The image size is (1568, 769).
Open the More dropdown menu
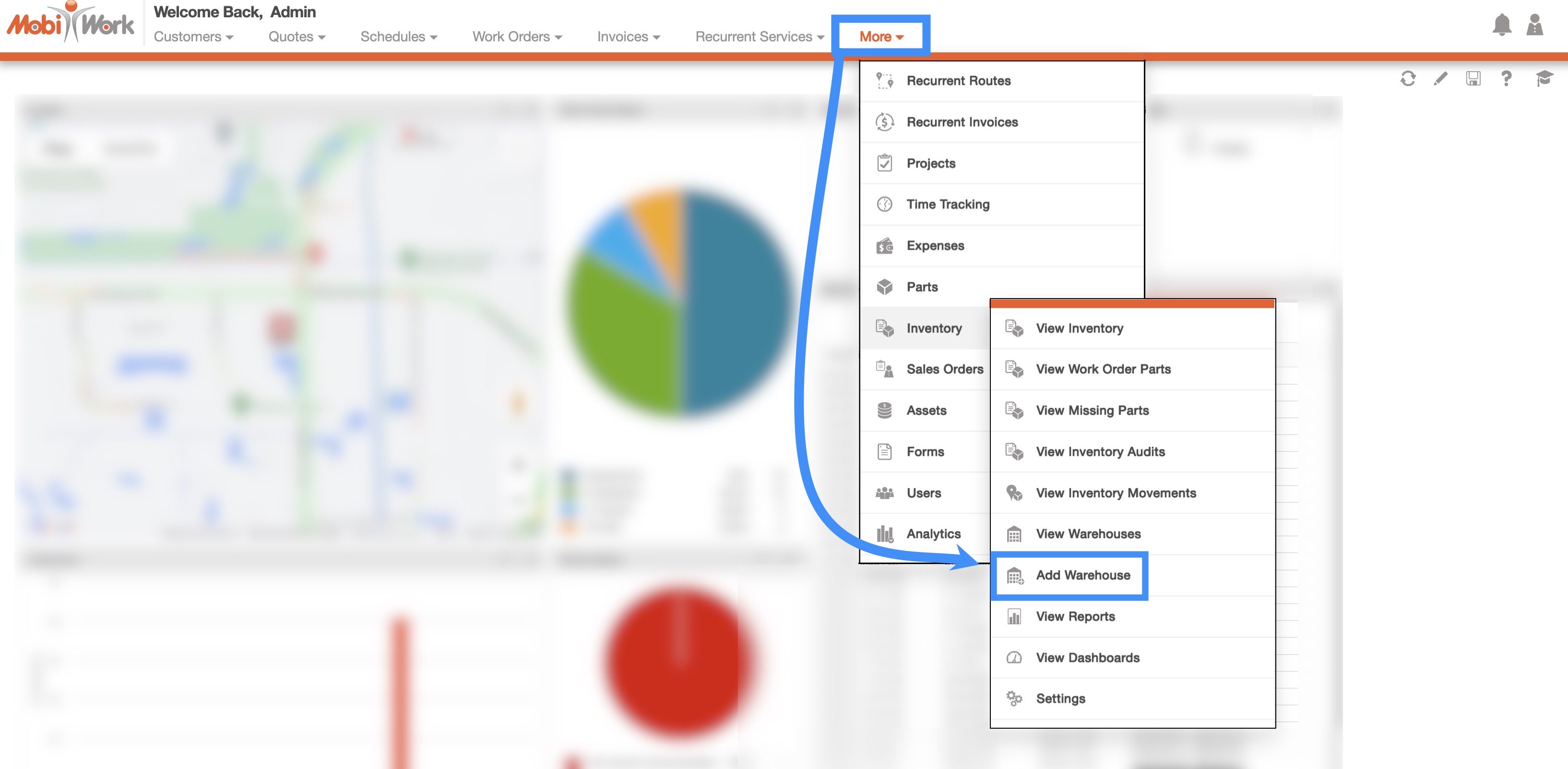pos(881,36)
